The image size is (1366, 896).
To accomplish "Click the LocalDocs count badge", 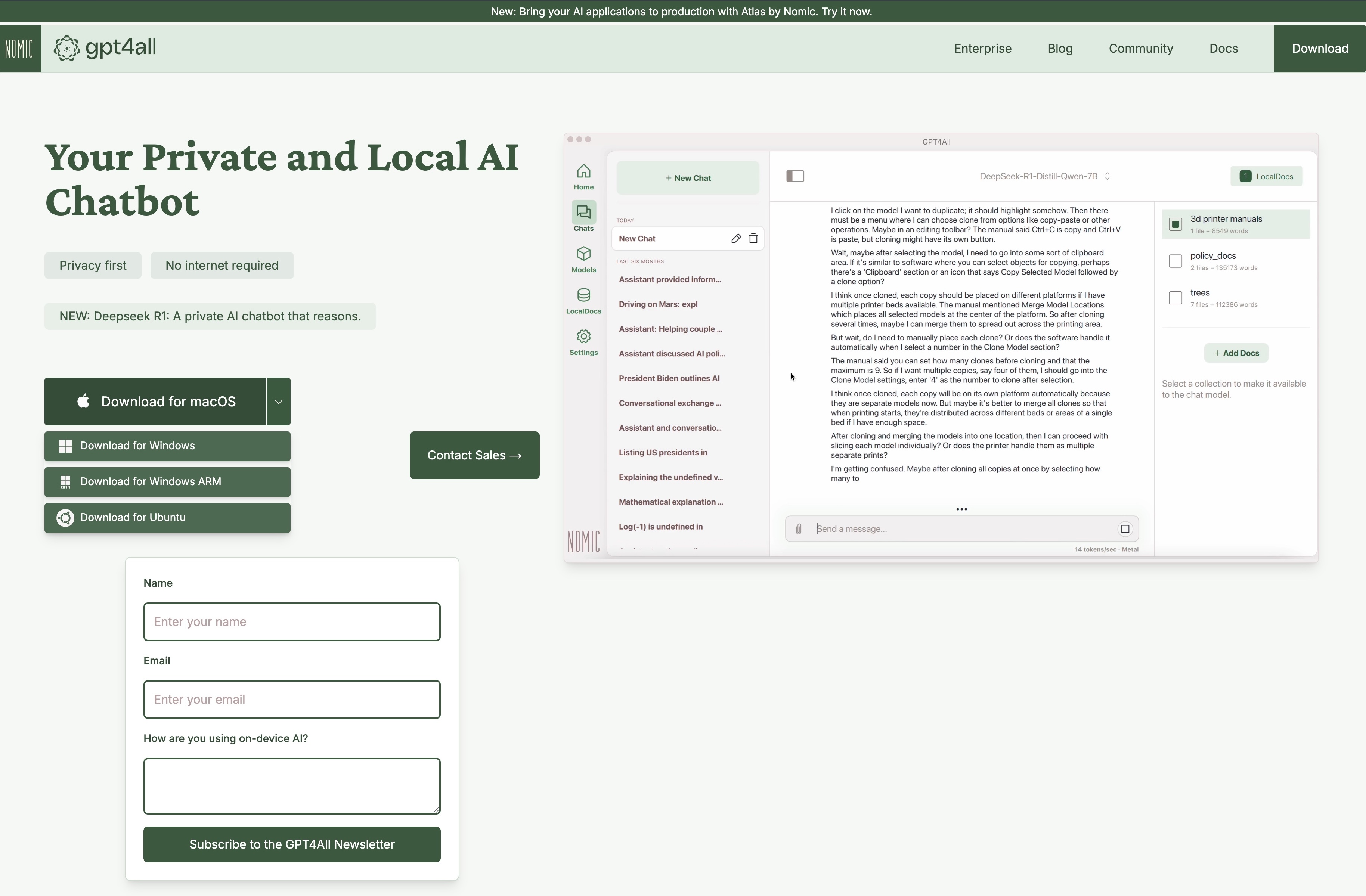I will point(1245,177).
